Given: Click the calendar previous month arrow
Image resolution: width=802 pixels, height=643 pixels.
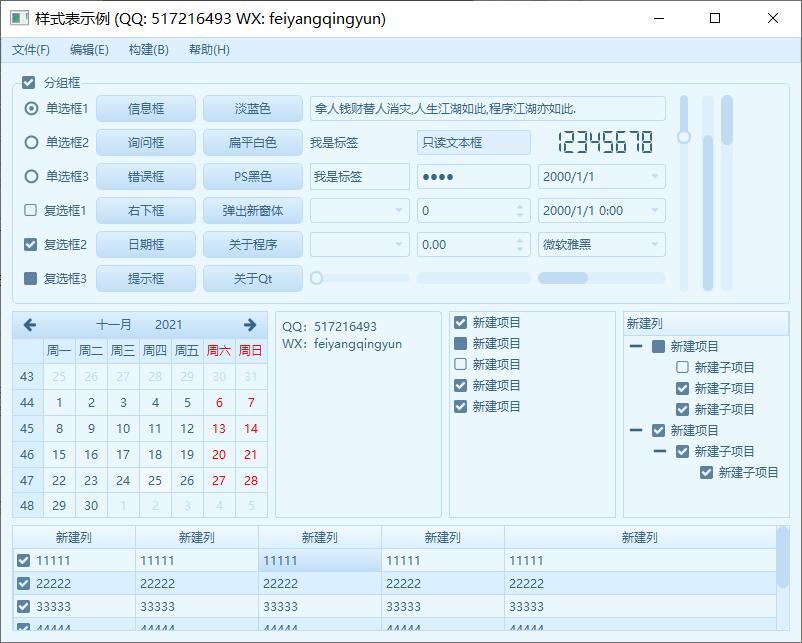Looking at the screenshot, I should [x=30, y=325].
